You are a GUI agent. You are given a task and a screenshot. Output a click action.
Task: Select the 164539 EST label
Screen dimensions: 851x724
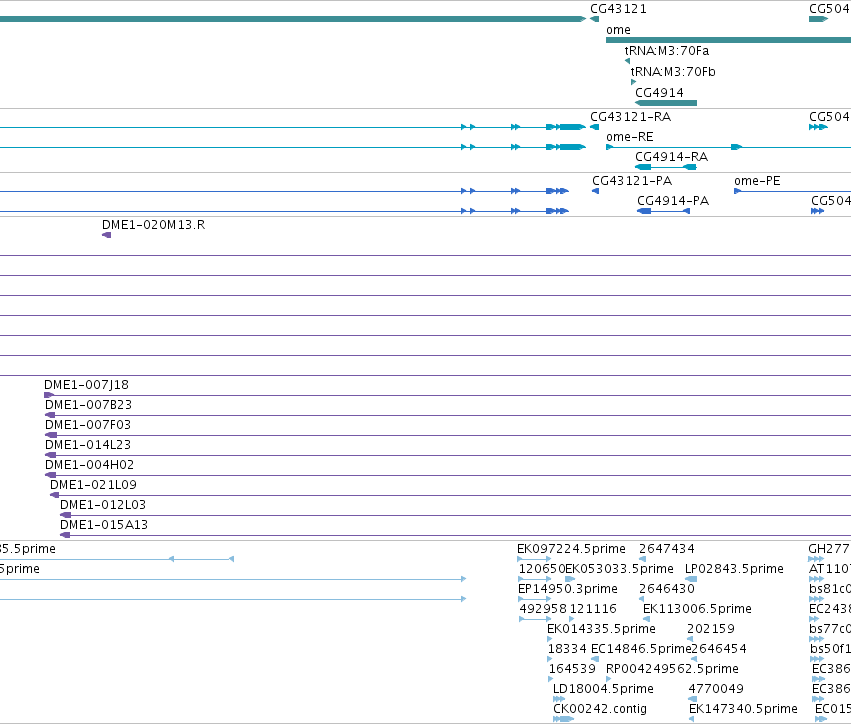coord(572,669)
